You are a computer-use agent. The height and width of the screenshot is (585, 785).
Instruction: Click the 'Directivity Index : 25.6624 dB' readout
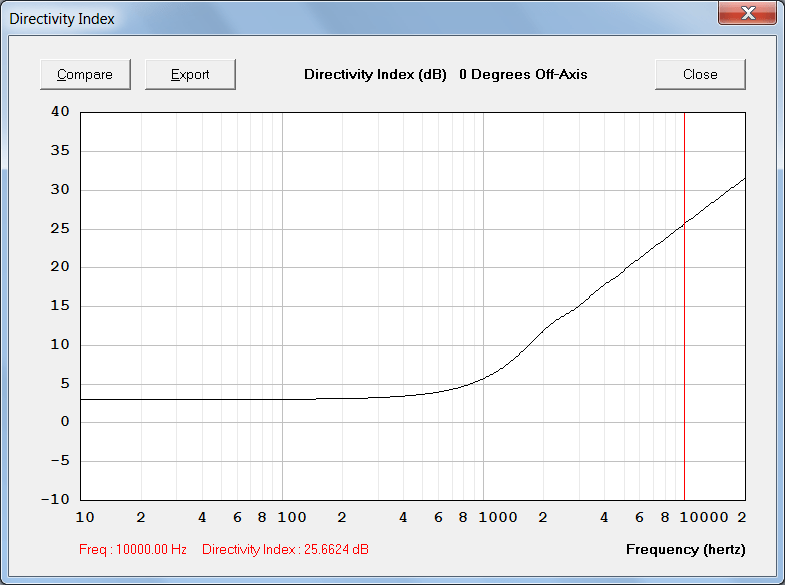coord(285,549)
